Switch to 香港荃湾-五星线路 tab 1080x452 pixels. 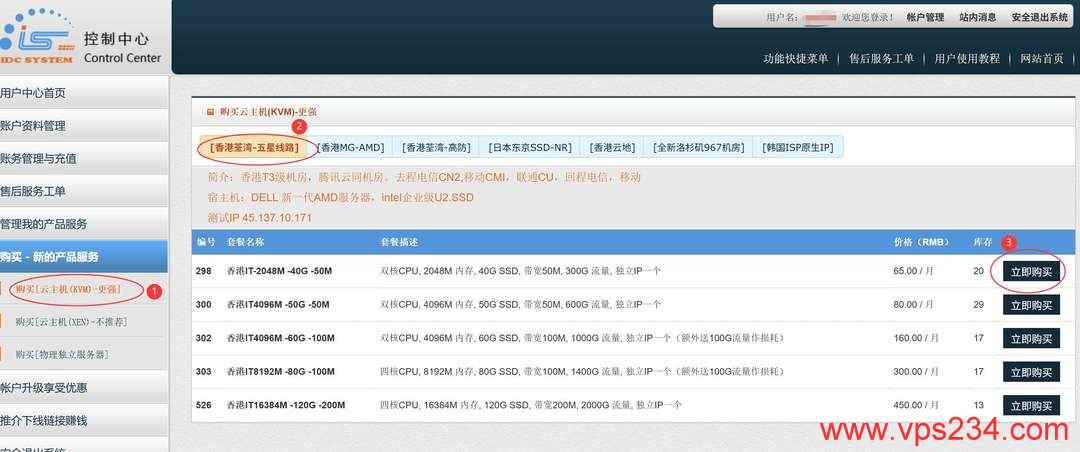click(x=254, y=148)
